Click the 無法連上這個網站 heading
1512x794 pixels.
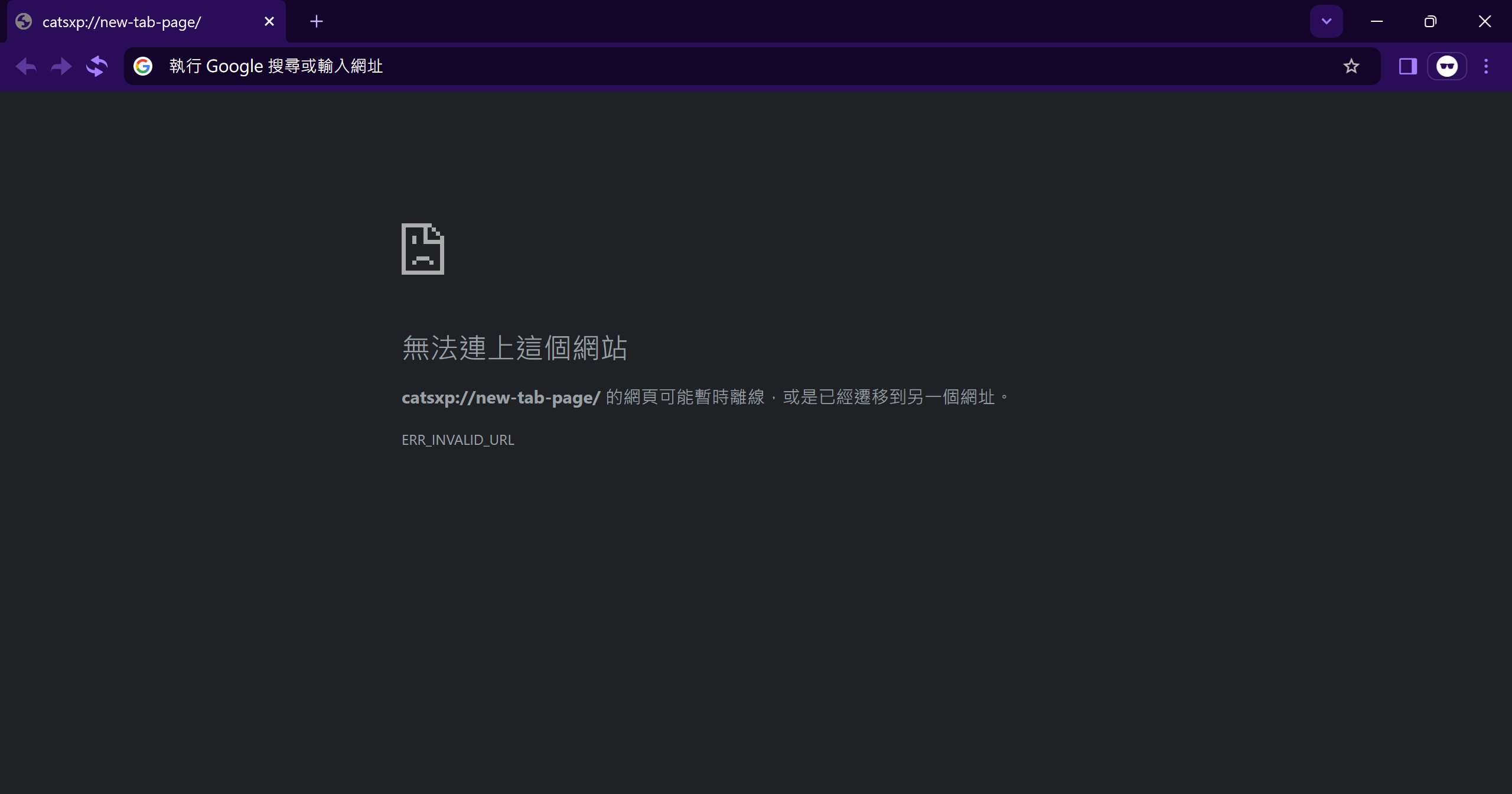[514, 348]
